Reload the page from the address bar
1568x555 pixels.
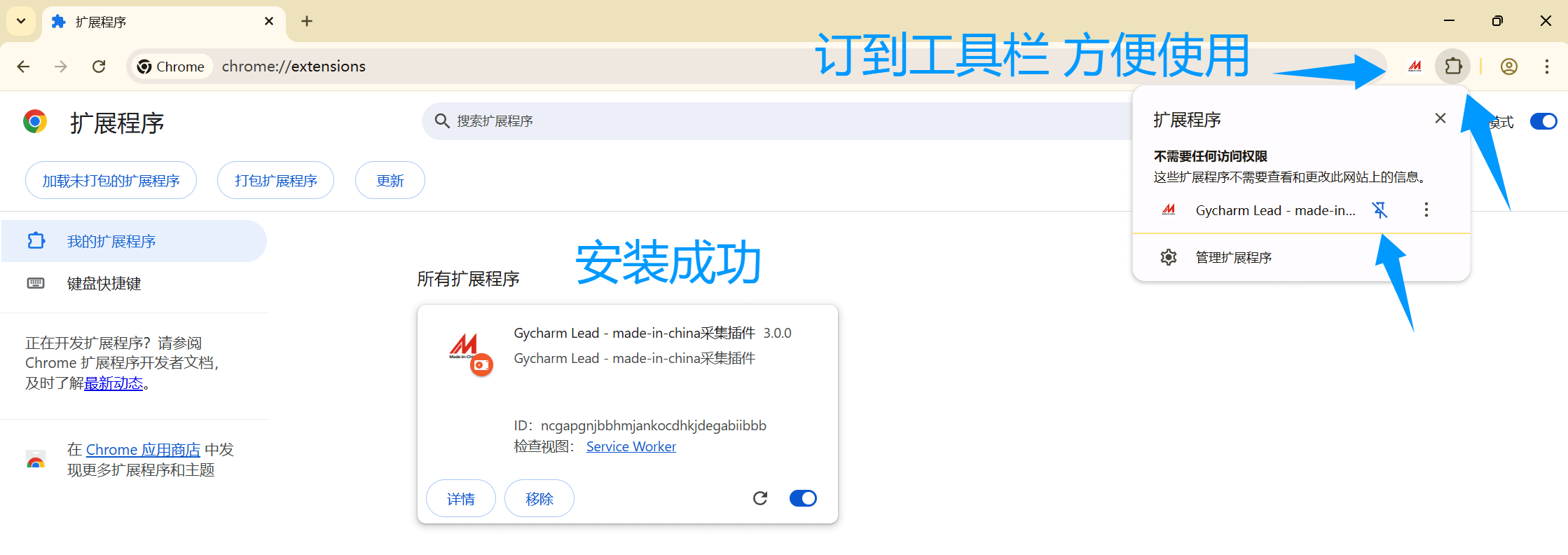[x=99, y=67]
